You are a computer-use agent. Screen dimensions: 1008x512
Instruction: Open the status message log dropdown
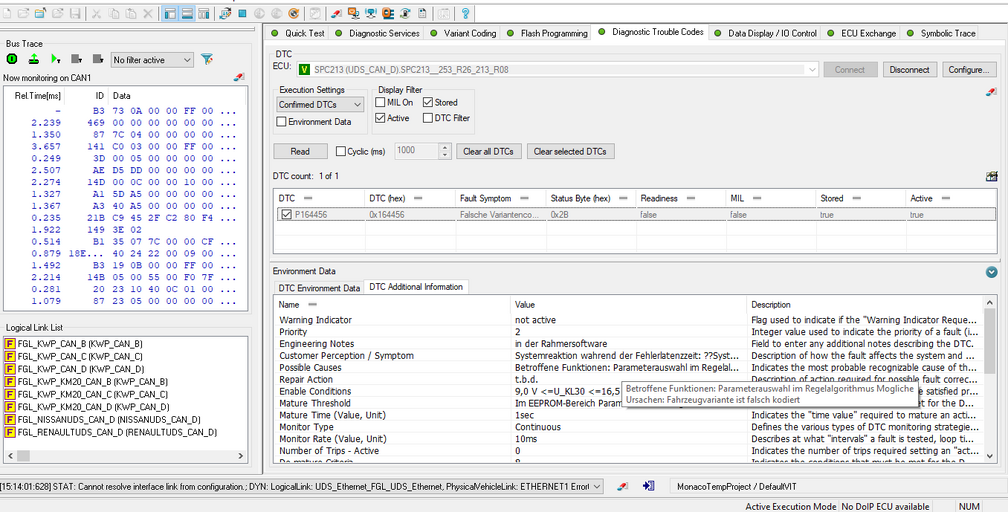tap(596, 486)
